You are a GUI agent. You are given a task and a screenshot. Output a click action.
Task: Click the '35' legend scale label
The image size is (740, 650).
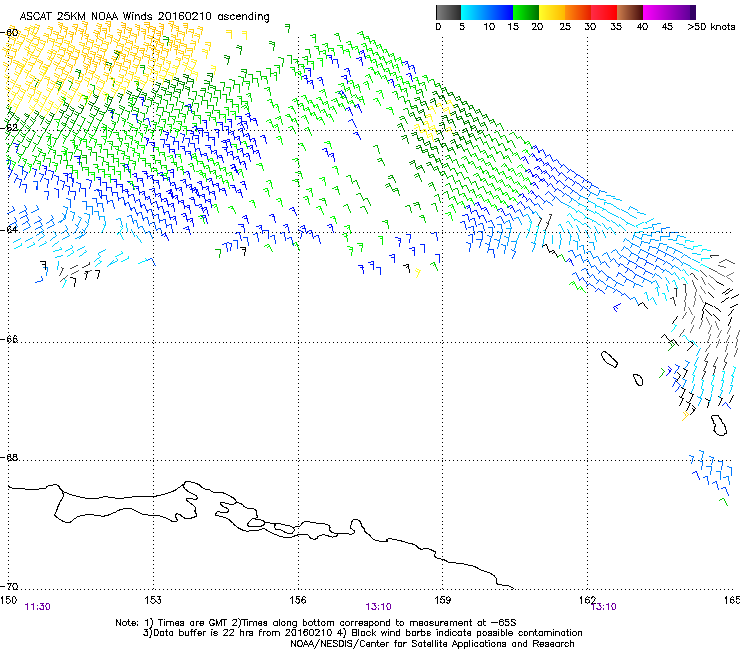coord(616,27)
